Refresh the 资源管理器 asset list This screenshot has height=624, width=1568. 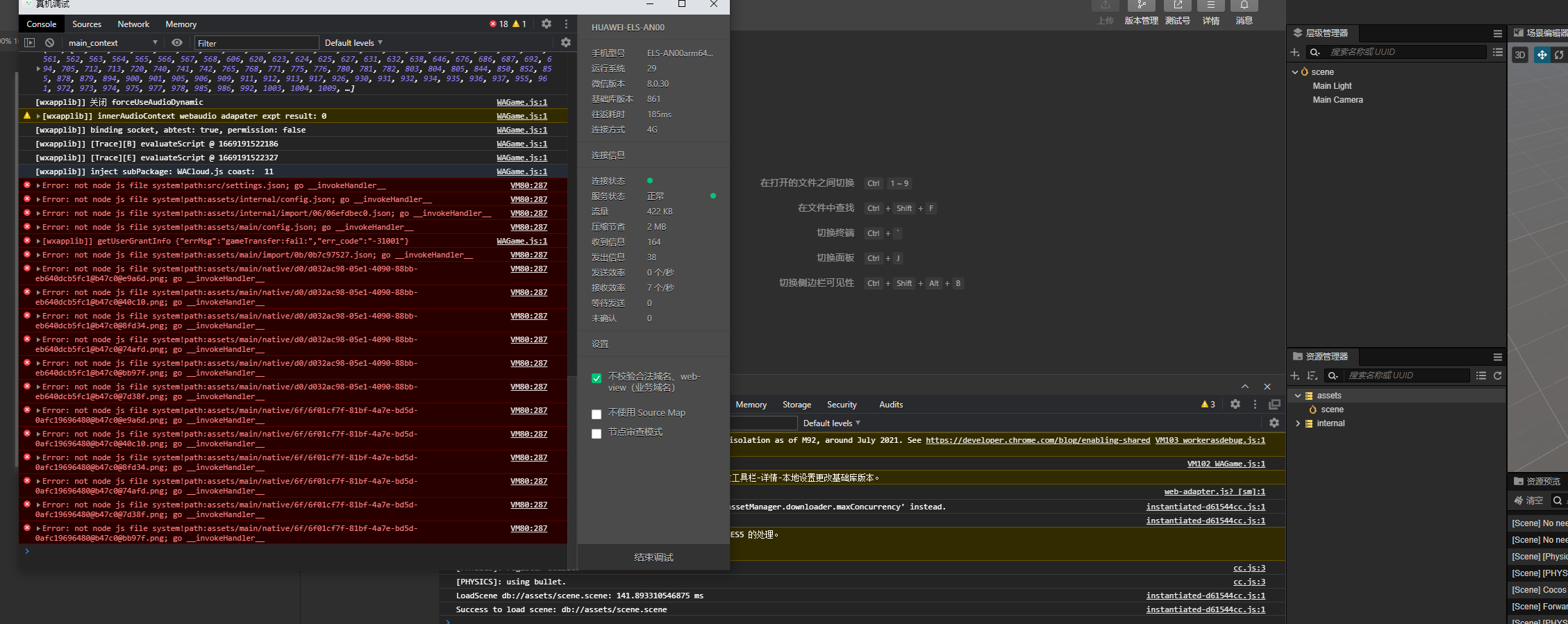(1498, 376)
